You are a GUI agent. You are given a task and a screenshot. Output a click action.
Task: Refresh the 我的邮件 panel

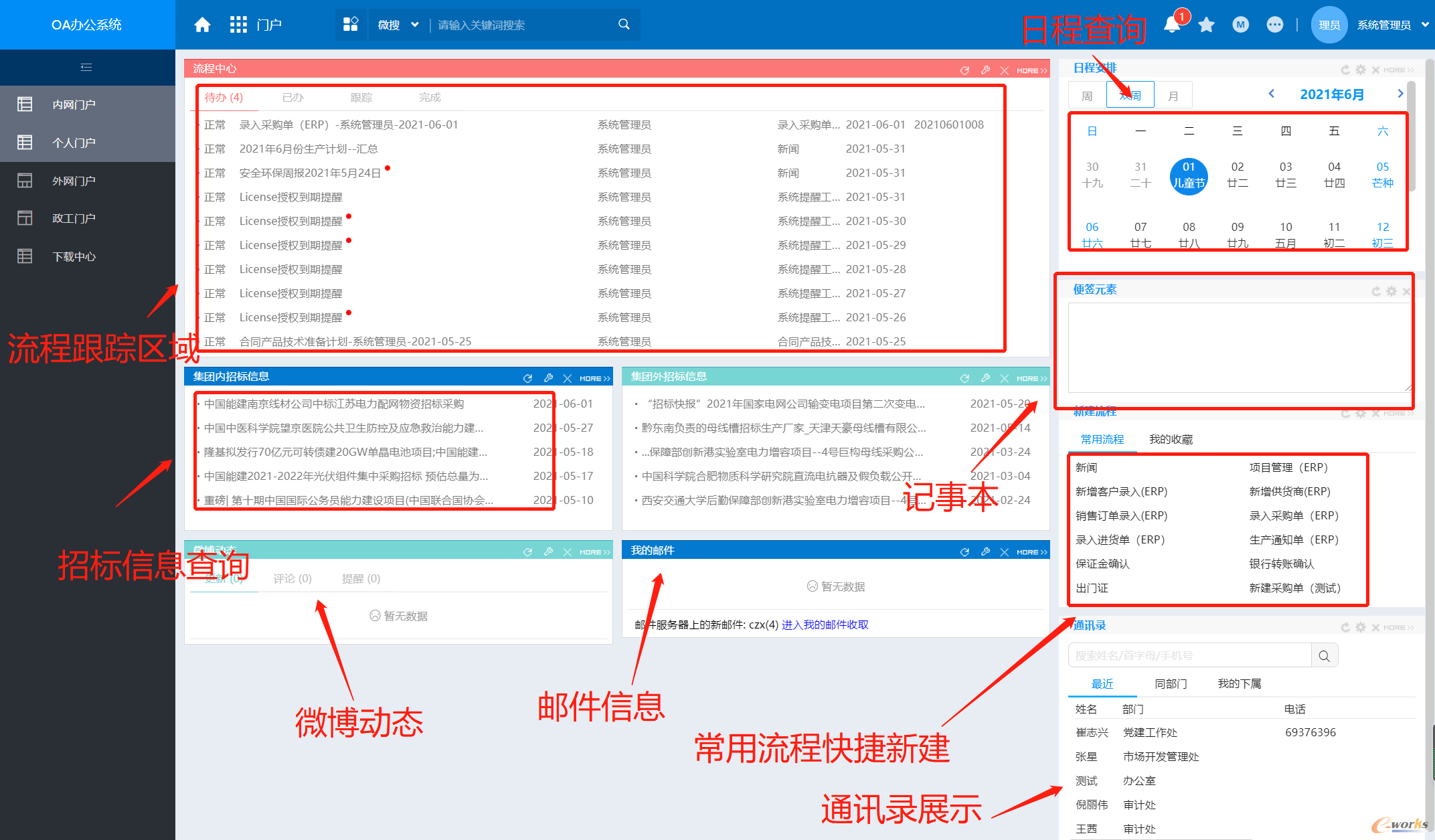click(x=964, y=552)
